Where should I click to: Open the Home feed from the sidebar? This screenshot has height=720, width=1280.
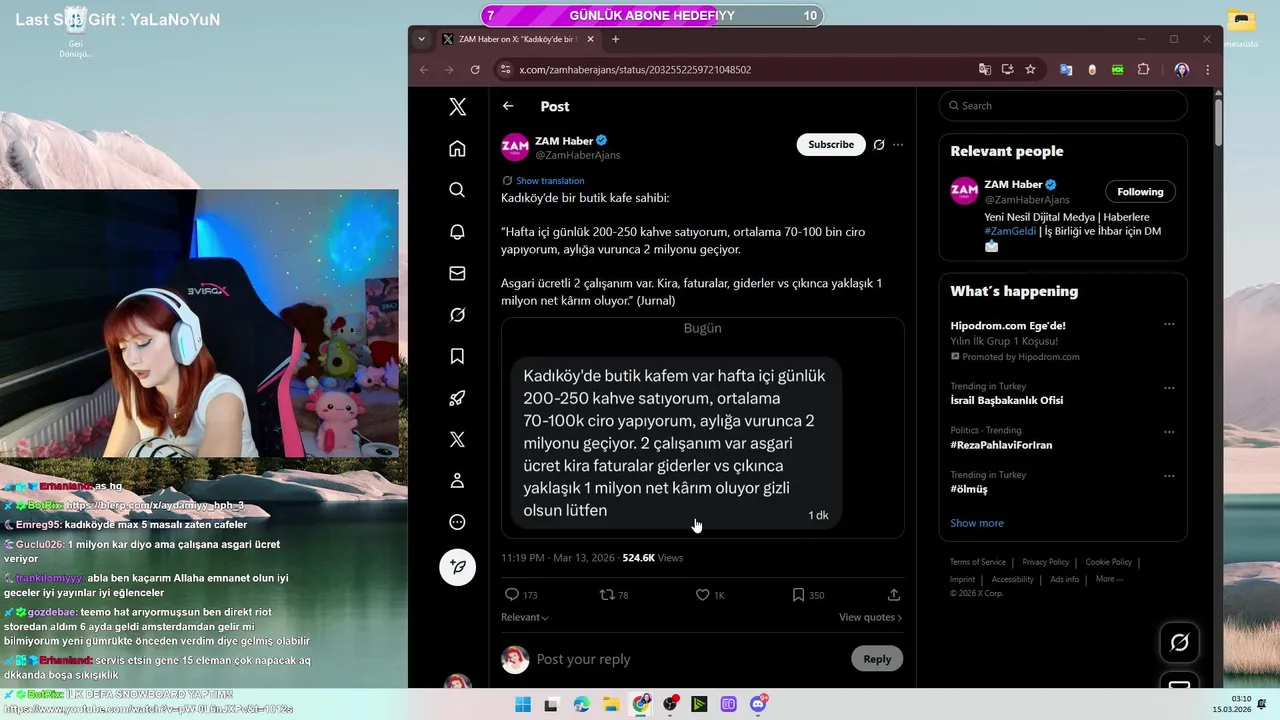457,148
